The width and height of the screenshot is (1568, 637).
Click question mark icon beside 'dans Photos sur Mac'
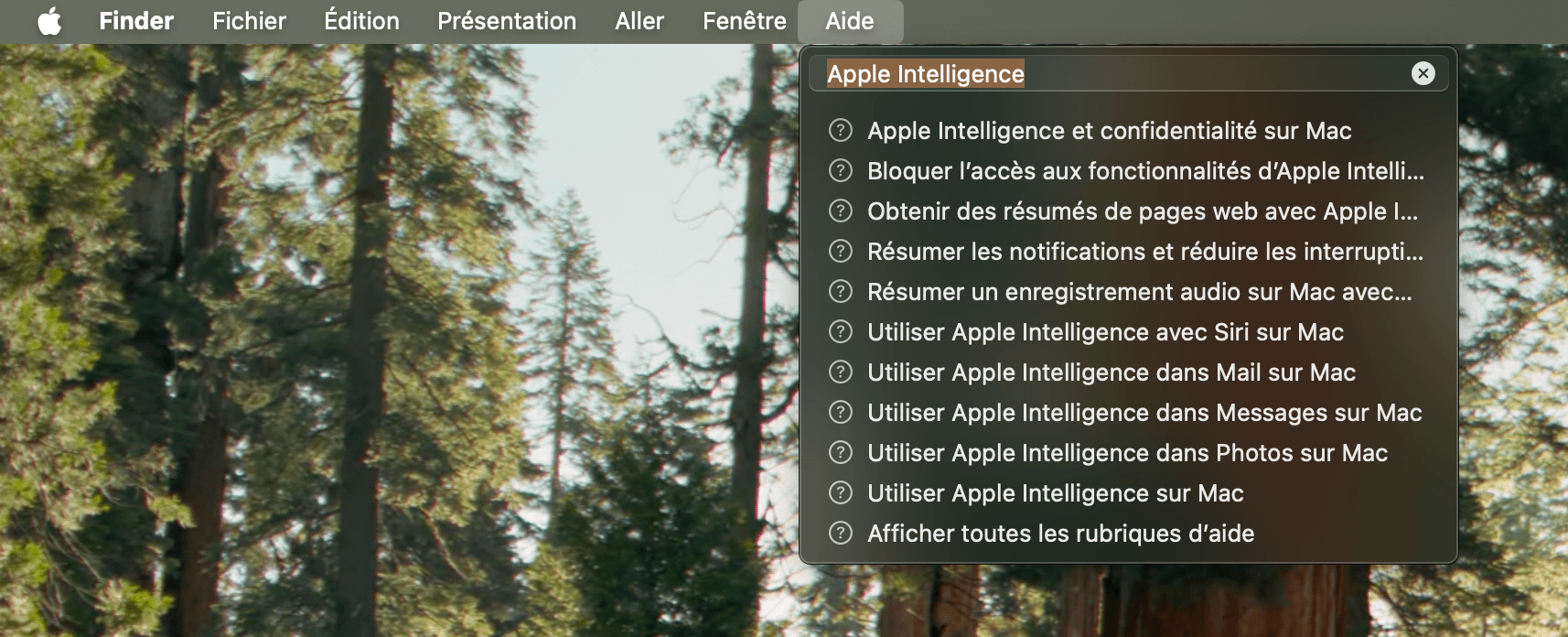(840, 452)
